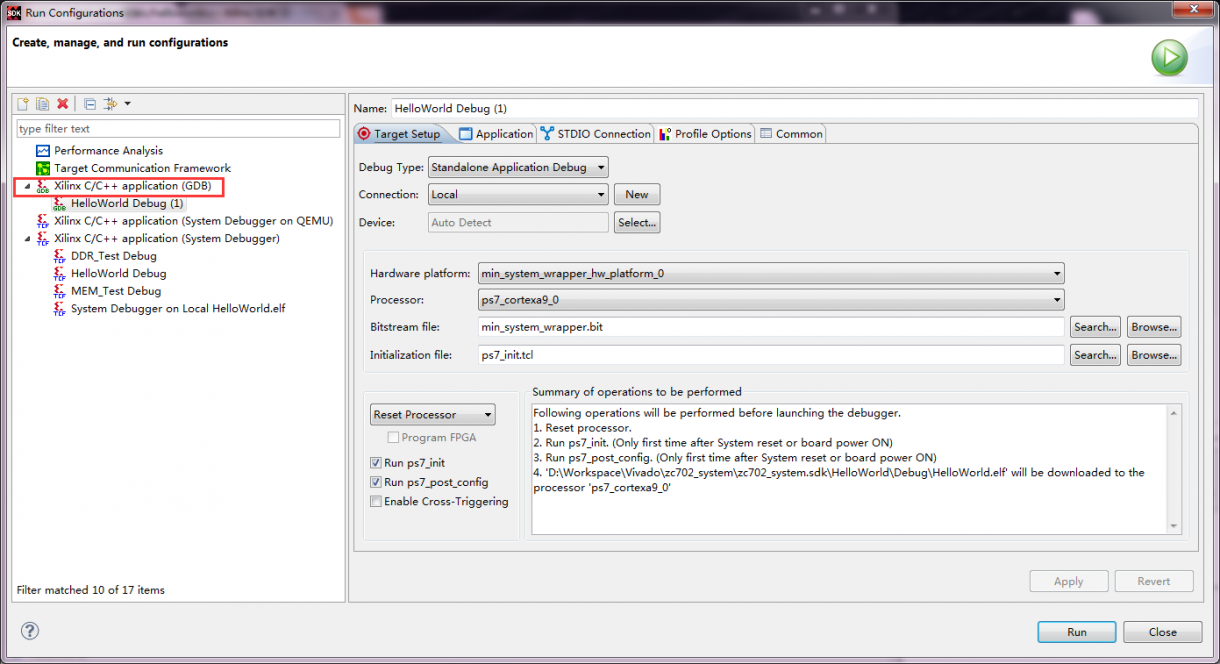Viewport: 1220px width, 664px height.
Task: Open help via question mark icon
Action: pyautogui.click(x=30, y=631)
